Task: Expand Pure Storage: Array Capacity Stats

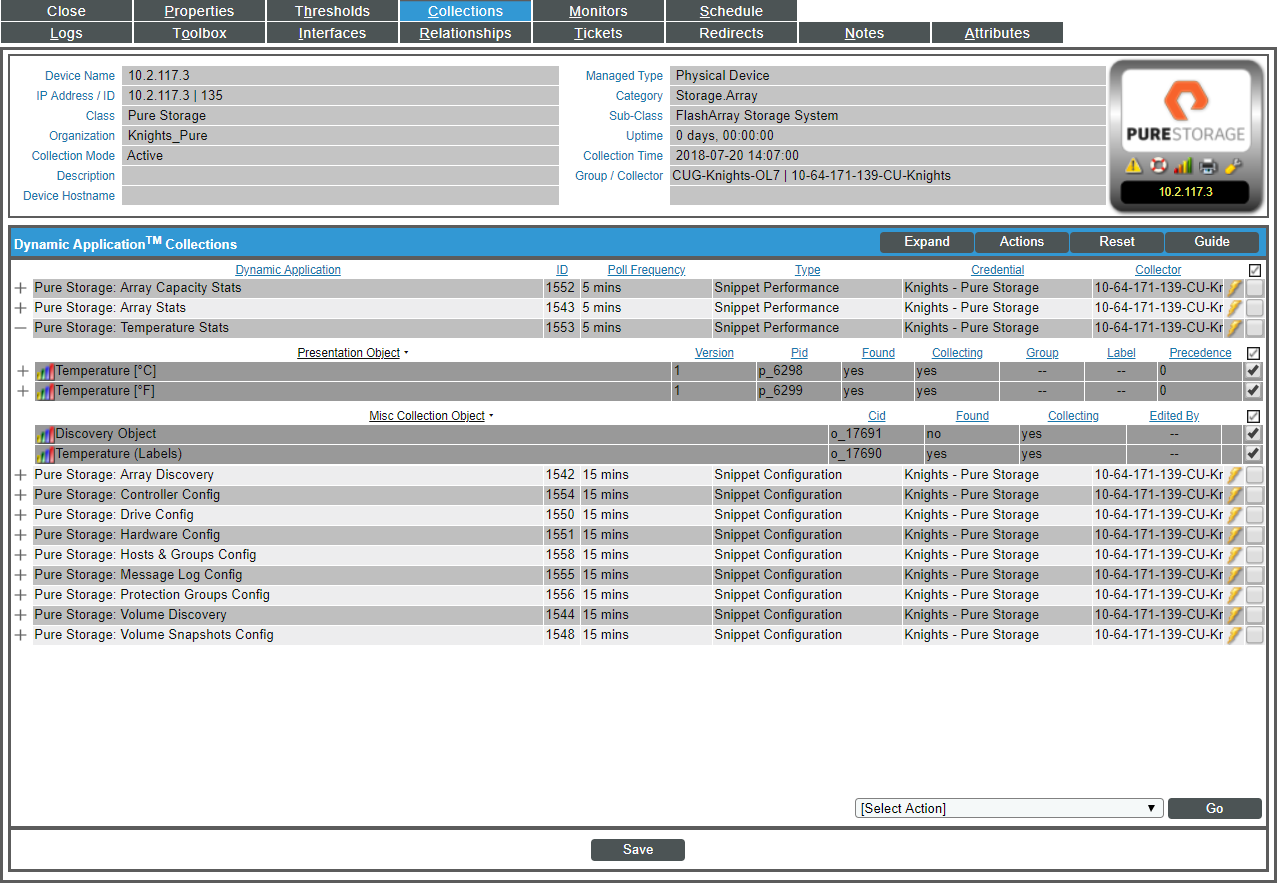Action: click(20, 287)
